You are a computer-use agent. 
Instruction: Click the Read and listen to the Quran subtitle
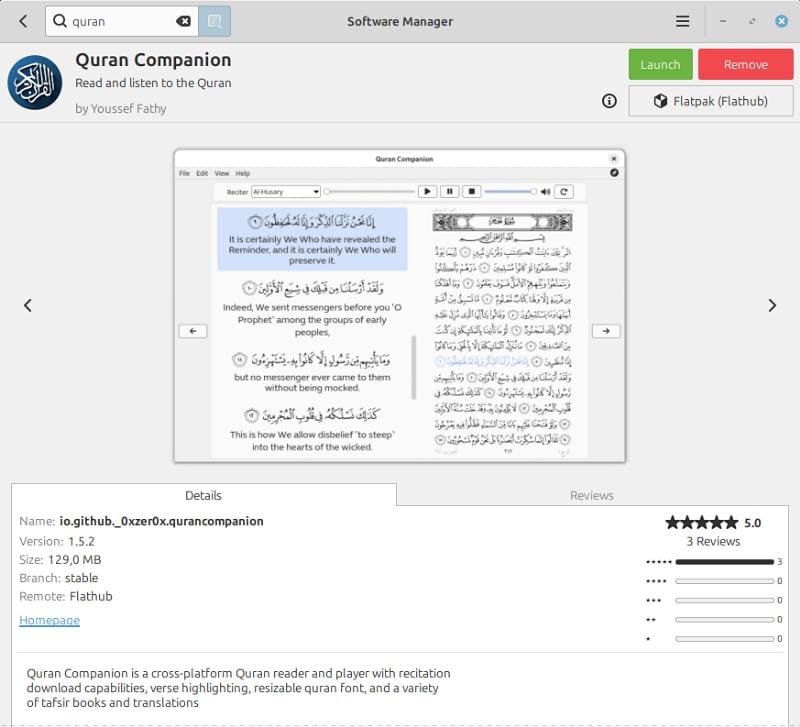(153, 83)
